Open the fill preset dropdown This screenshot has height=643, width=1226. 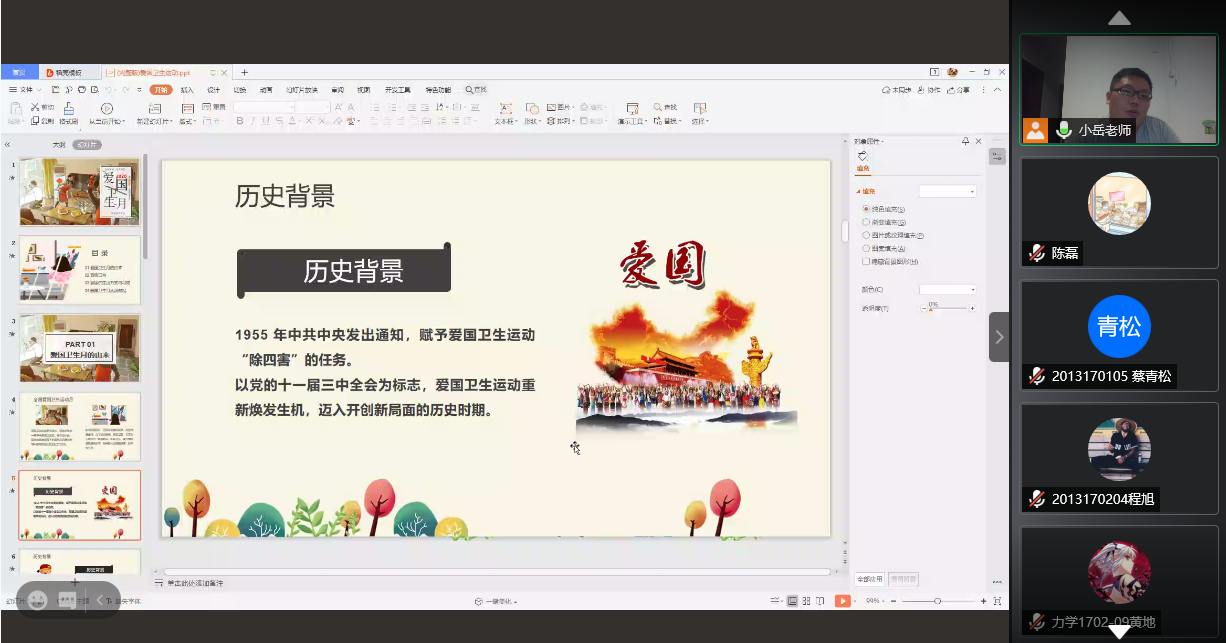click(947, 191)
